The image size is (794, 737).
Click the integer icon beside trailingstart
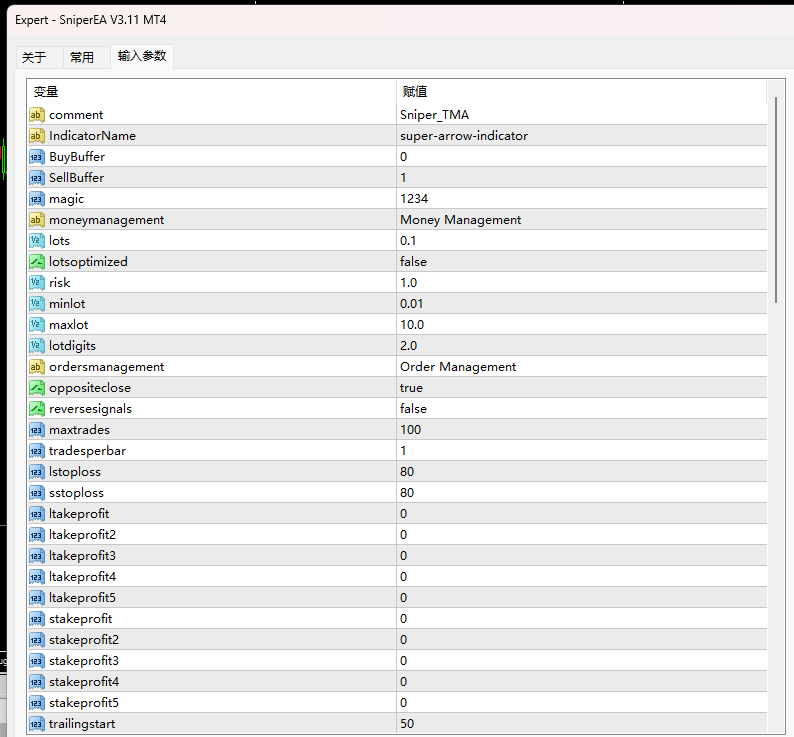[36, 724]
